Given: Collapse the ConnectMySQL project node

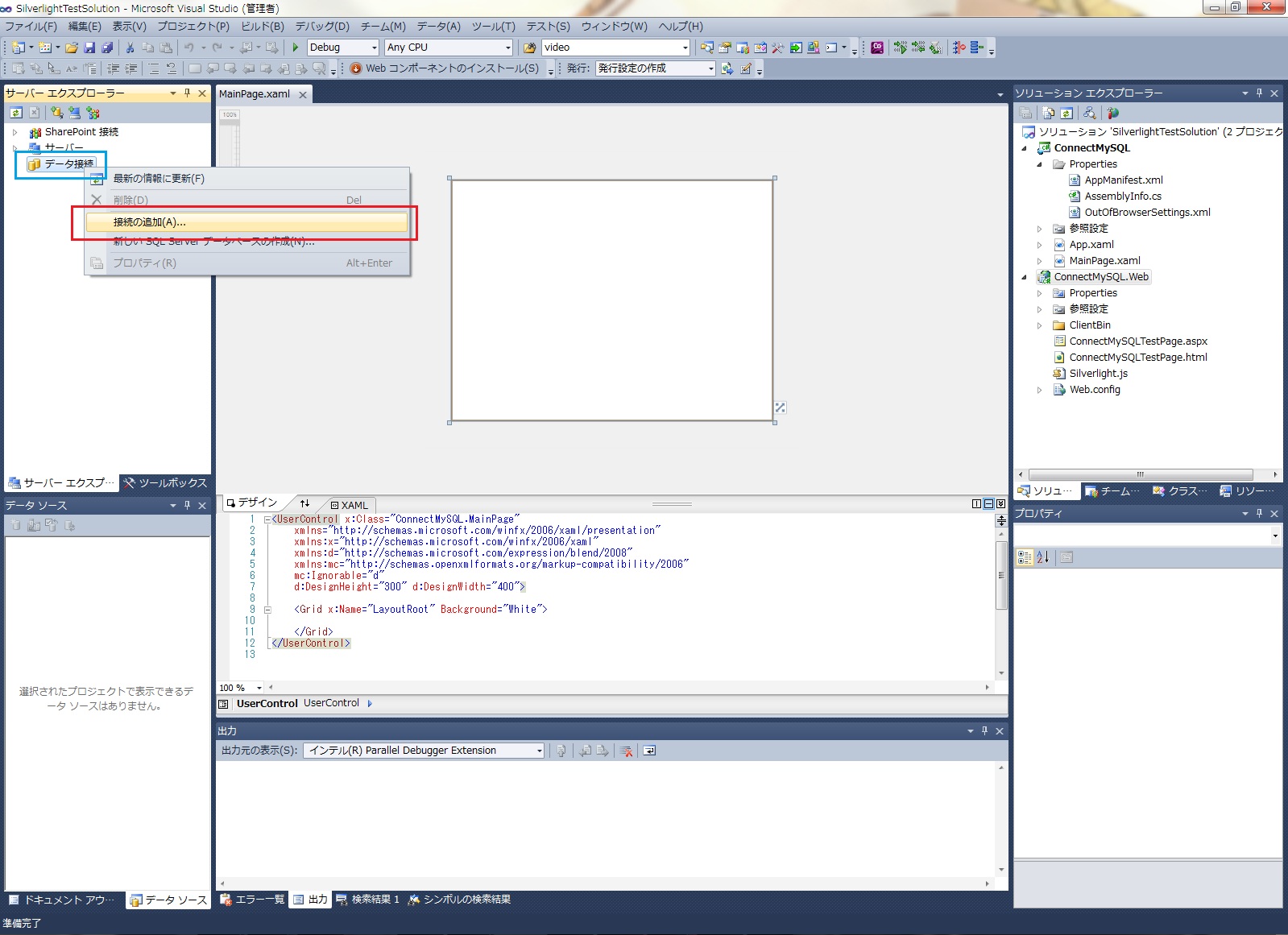Looking at the screenshot, I should [x=1025, y=148].
